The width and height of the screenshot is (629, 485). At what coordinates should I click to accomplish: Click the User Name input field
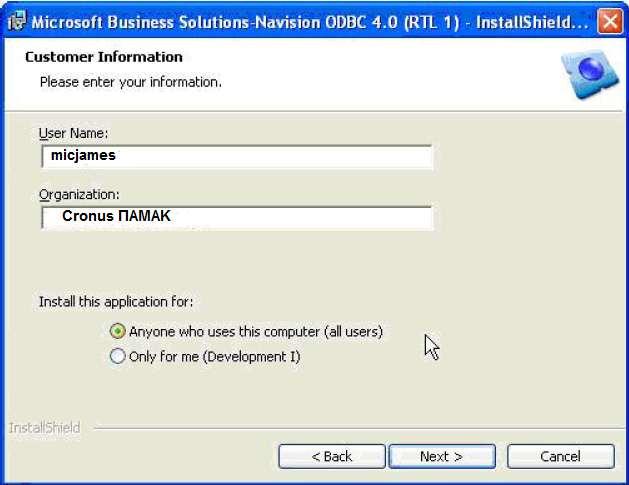237,156
